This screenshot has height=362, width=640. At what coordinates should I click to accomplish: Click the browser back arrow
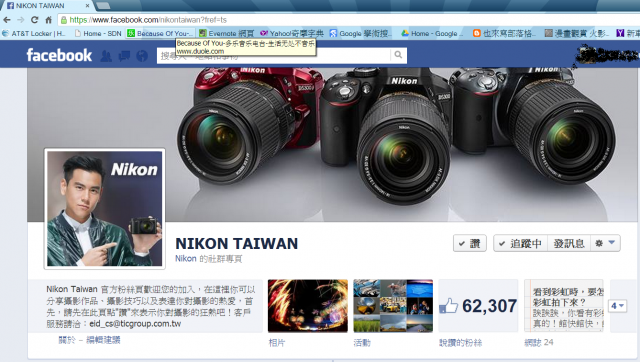pyautogui.click(x=7, y=20)
